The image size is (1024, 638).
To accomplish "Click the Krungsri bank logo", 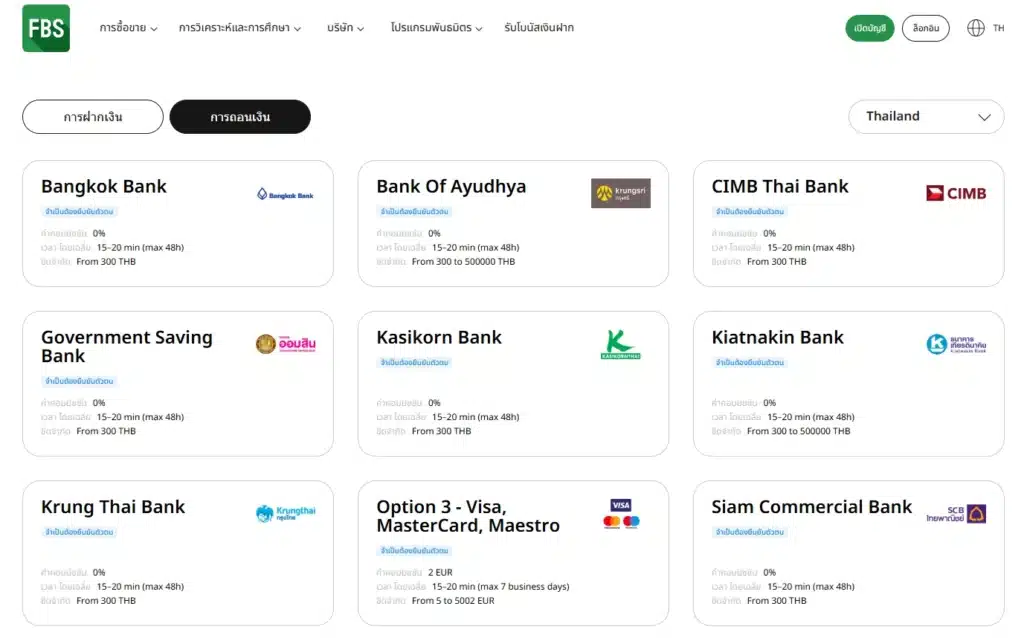I will click(620, 193).
